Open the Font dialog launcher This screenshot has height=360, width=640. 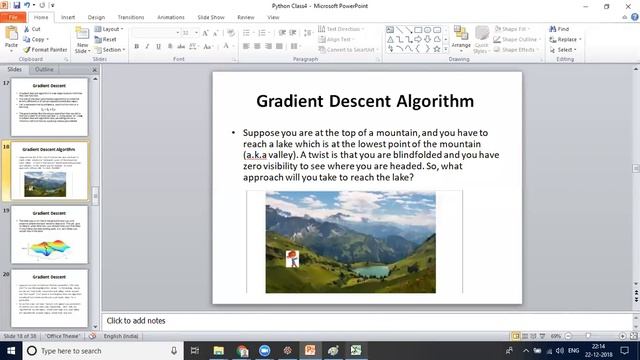click(235, 60)
